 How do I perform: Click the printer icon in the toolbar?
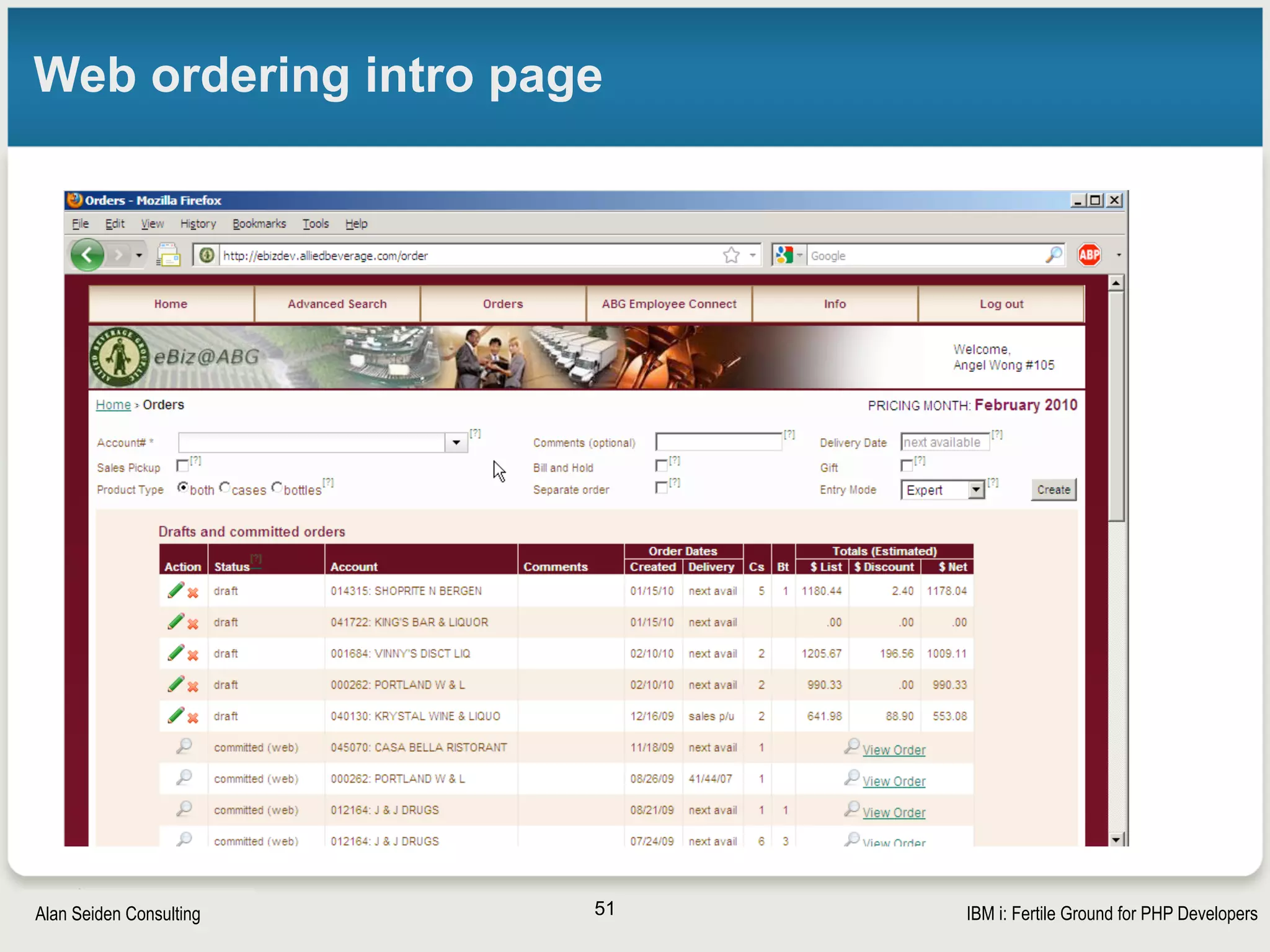pos(168,255)
